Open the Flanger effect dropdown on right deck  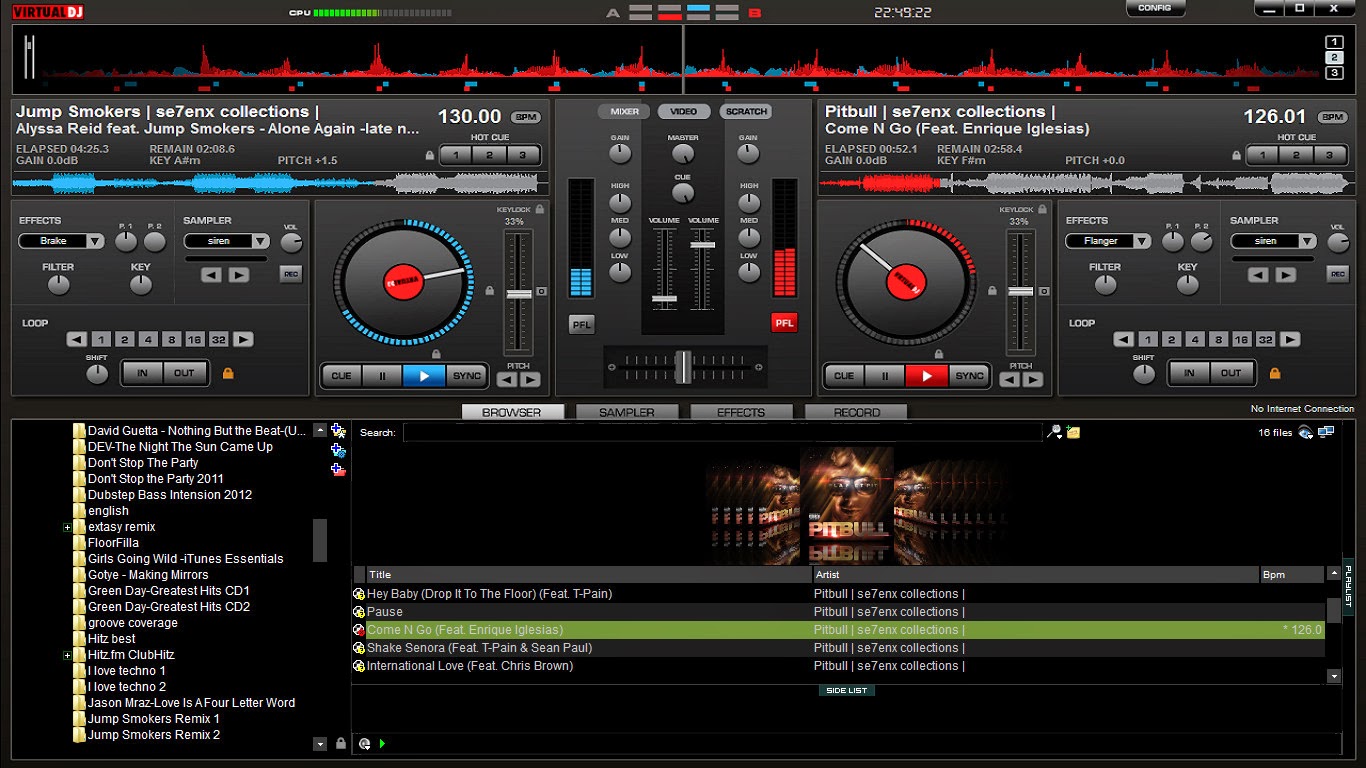pos(1109,241)
